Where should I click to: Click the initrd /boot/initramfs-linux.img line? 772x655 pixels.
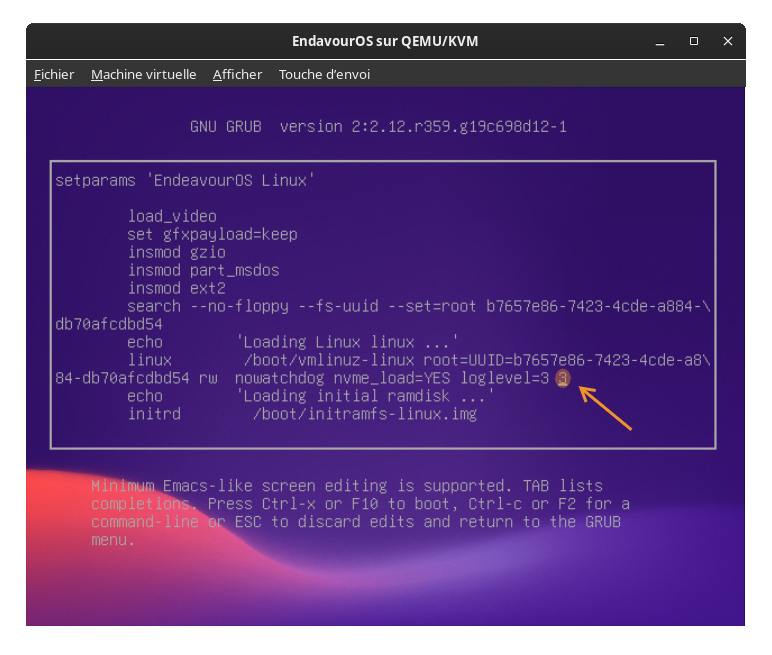tap(302, 413)
